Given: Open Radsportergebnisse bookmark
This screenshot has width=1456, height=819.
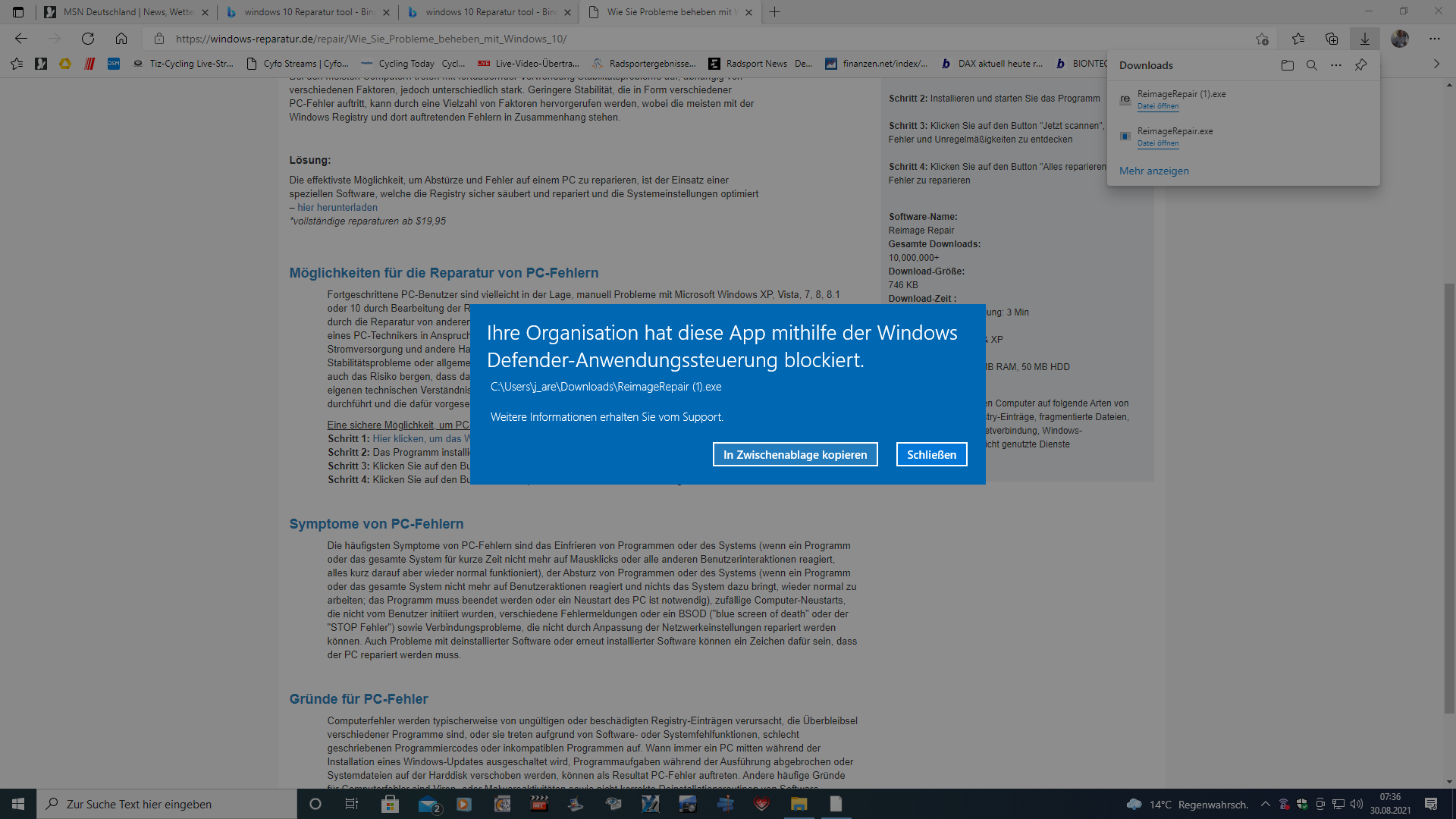Looking at the screenshot, I should click(x=644, y=64).
